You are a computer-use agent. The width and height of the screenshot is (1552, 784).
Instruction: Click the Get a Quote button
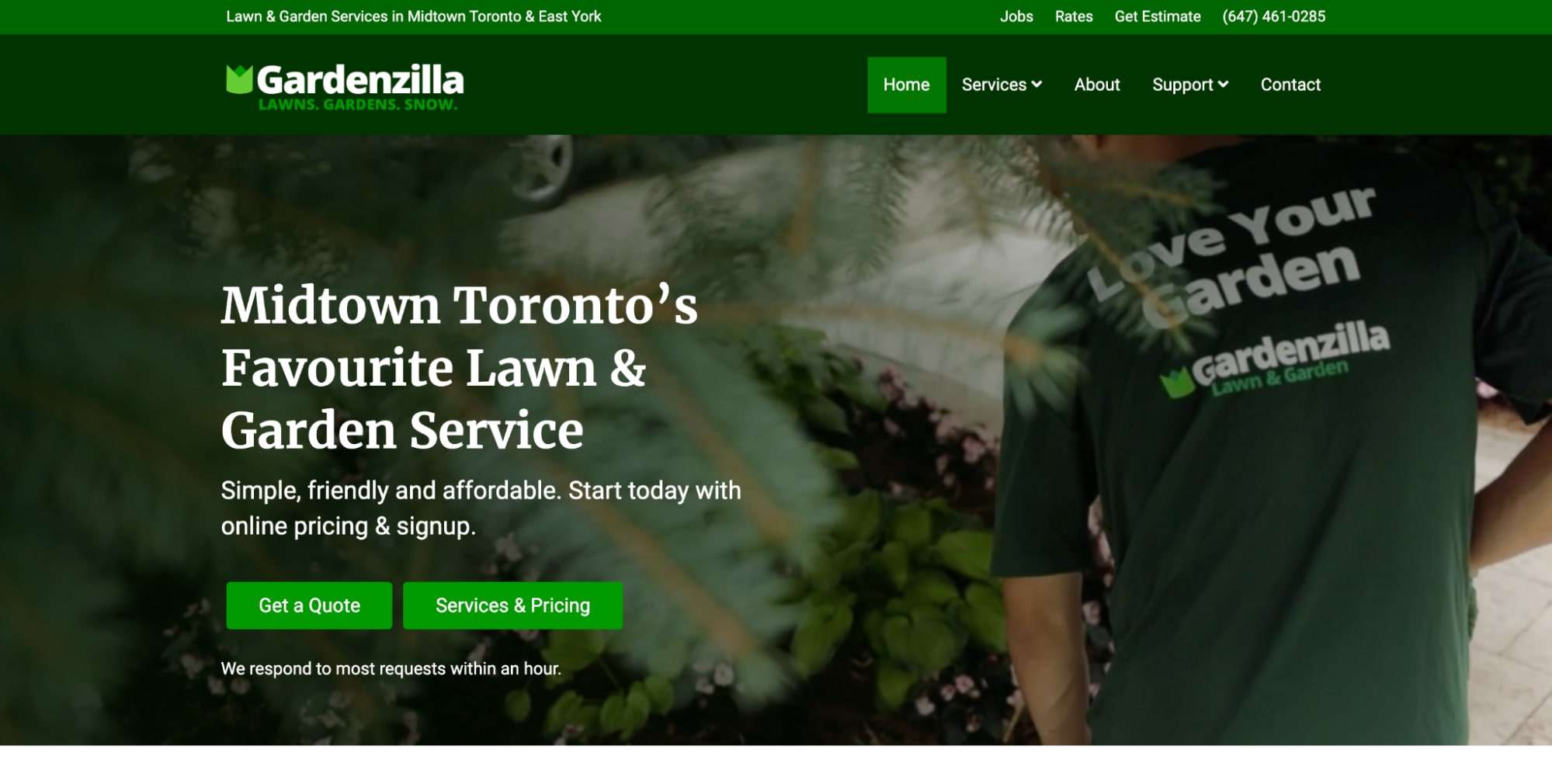[x=309, y=605]
